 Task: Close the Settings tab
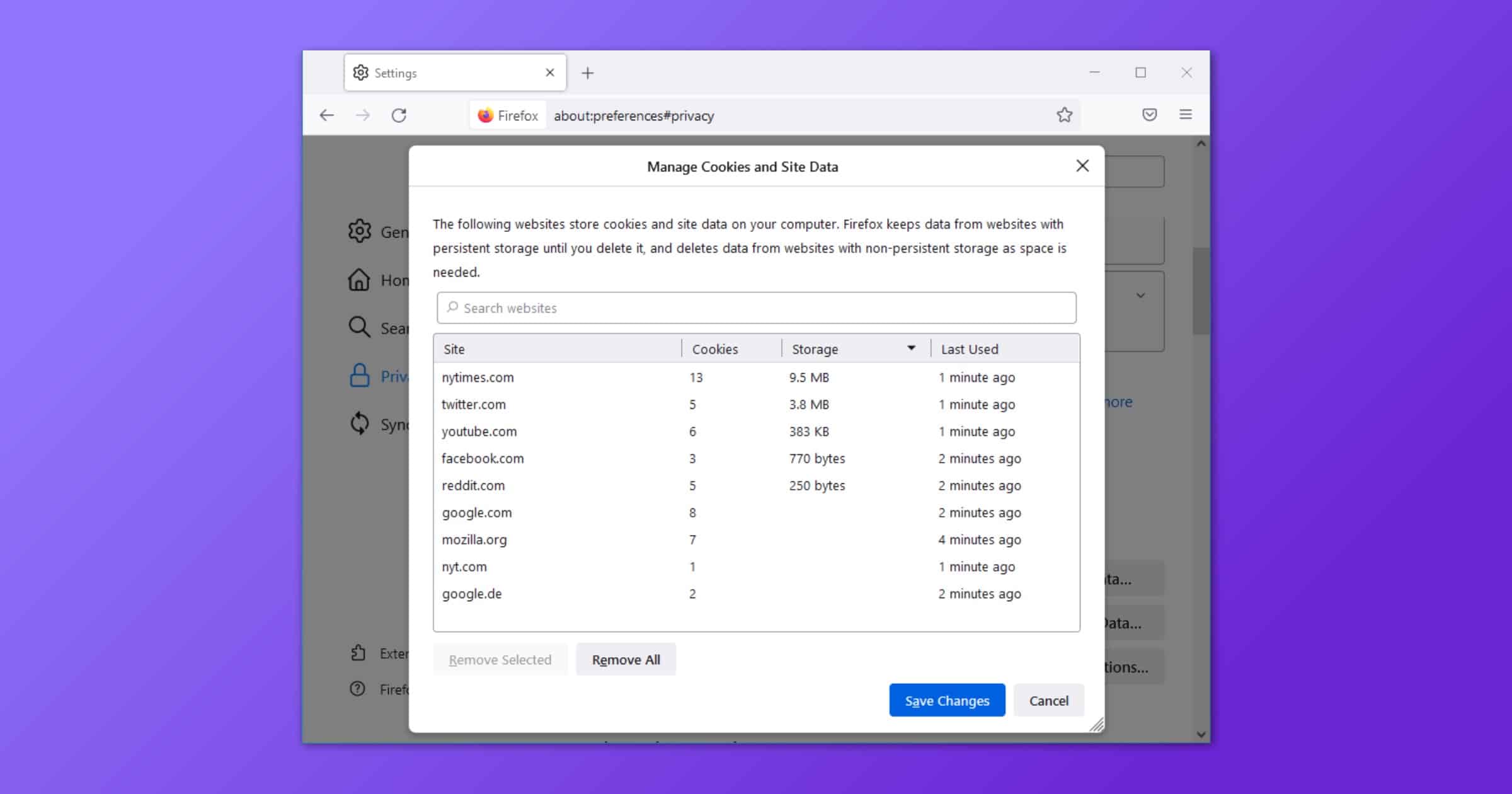coord(549,72)
